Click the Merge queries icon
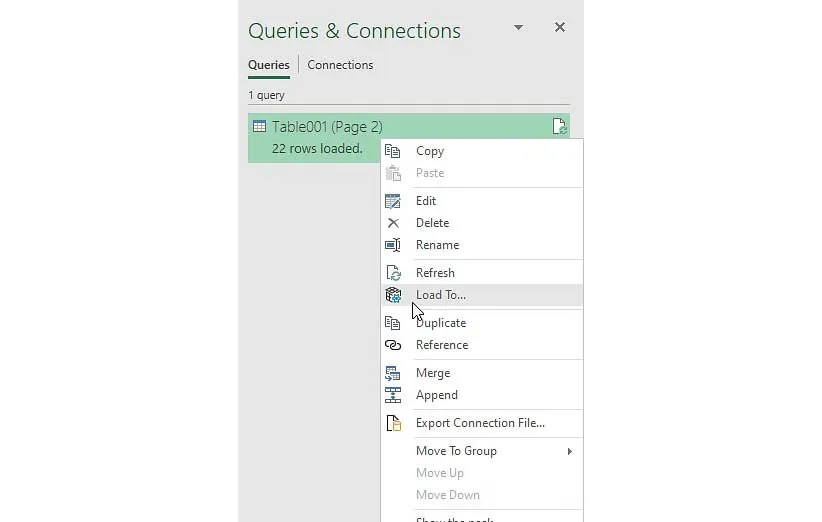 point(393,373)
